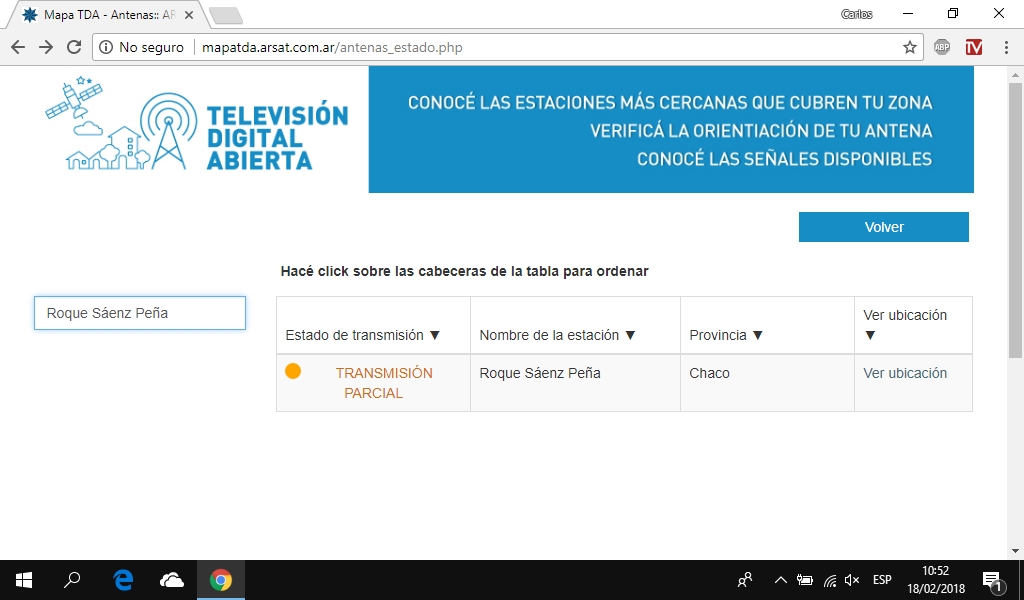The height and width of the screenshot is (600, 1024).
Task: Open the Chrome three-dot menu
Action: pos(1005,47)
